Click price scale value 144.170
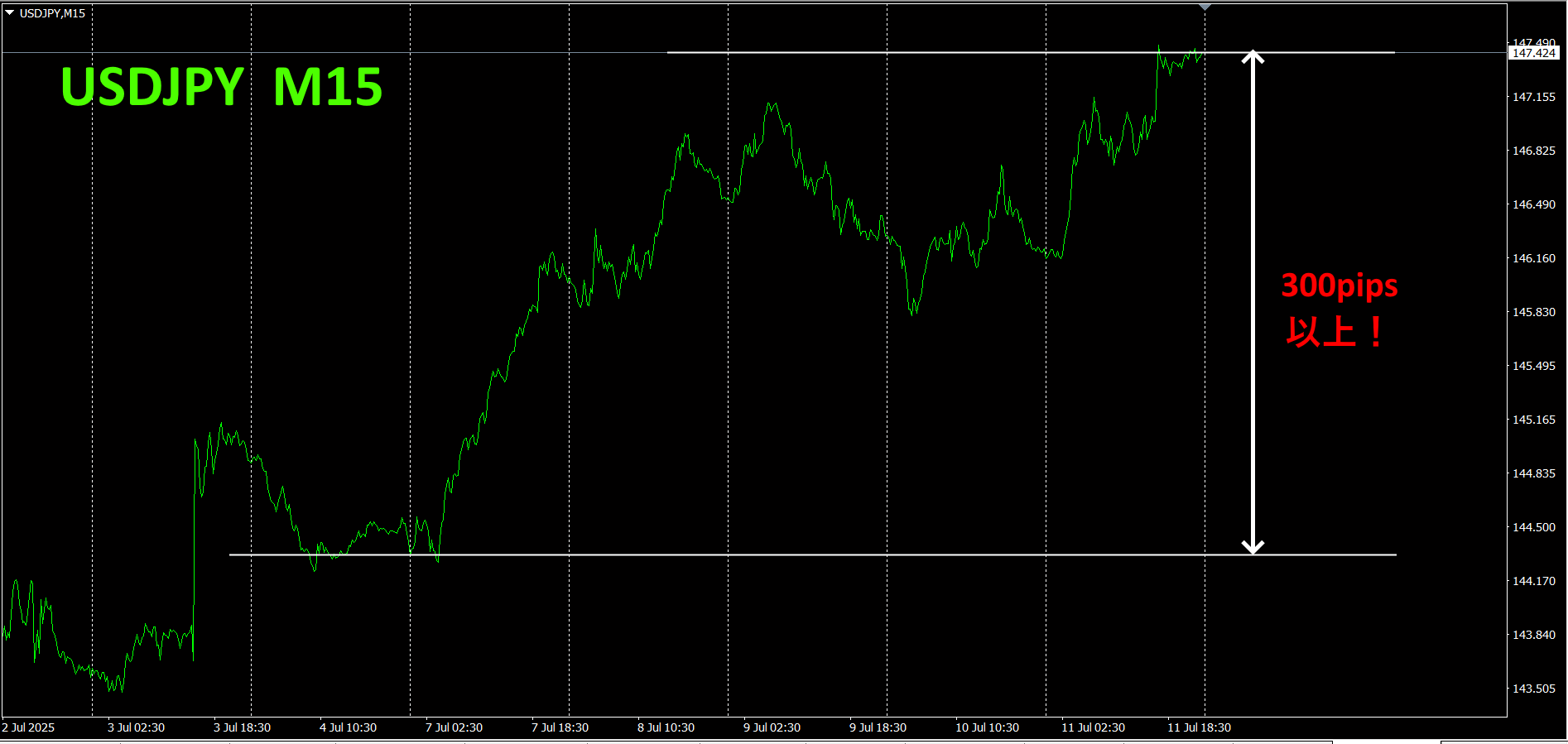The width and height of the screenshot is (1568, 744). coord(1534,581)
